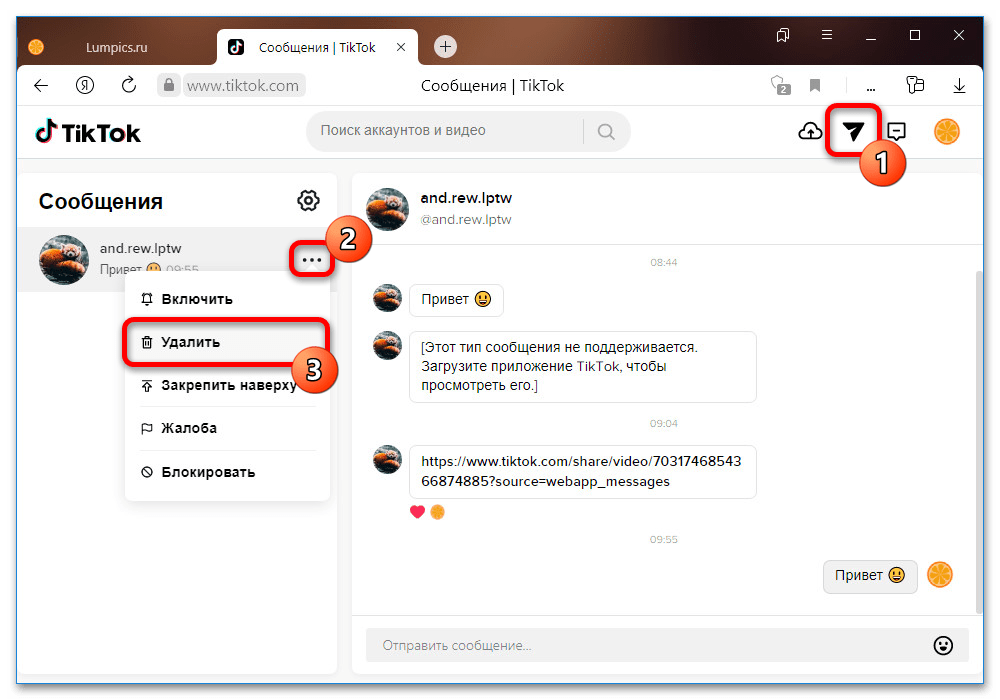Open message settings gear icon
Screen dimensions: 1000x700
308,200
